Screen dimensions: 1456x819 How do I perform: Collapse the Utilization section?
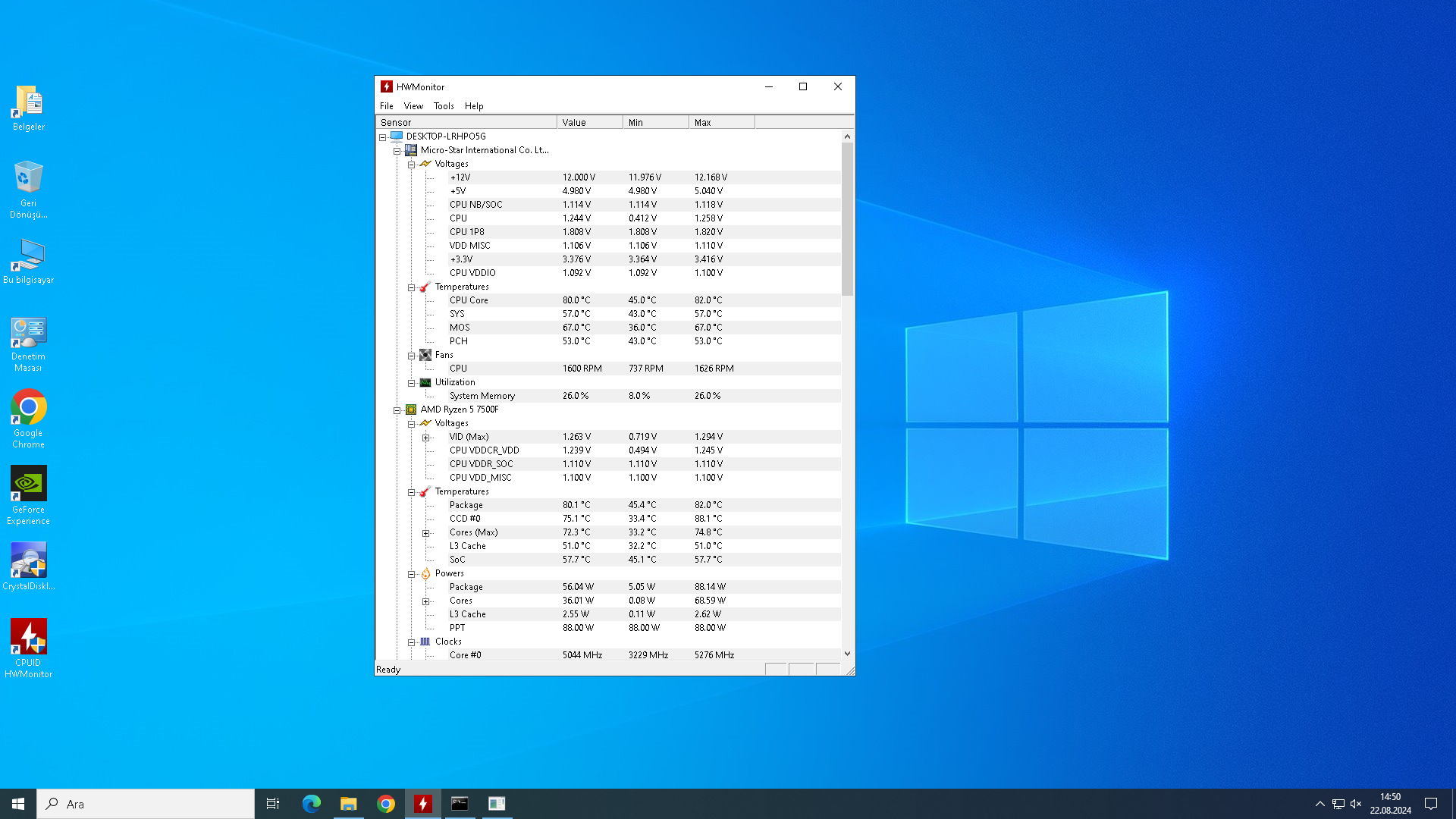(x=411, y=383)
